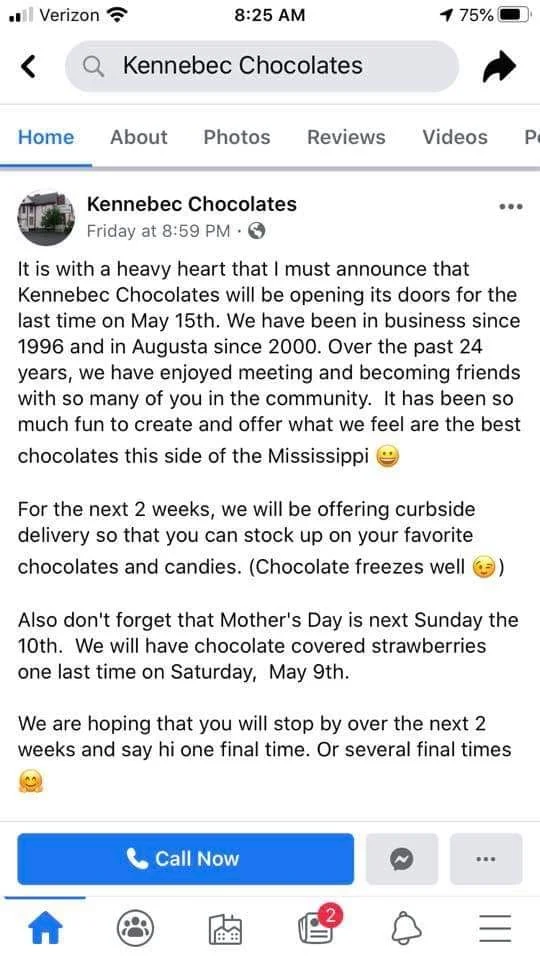This screenshot has height=960, width=540.
Task: Open News icon with 2 notifications
Action: 318,927
